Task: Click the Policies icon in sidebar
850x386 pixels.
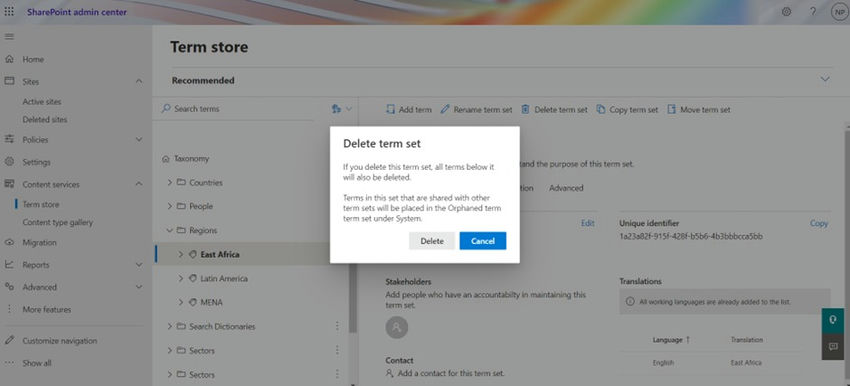Action: 9,139
